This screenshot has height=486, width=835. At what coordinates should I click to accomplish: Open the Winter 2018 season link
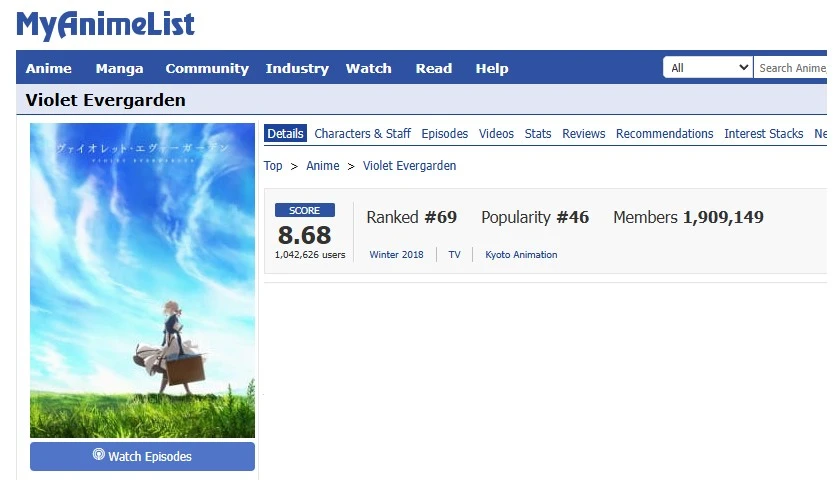(396, 255)
